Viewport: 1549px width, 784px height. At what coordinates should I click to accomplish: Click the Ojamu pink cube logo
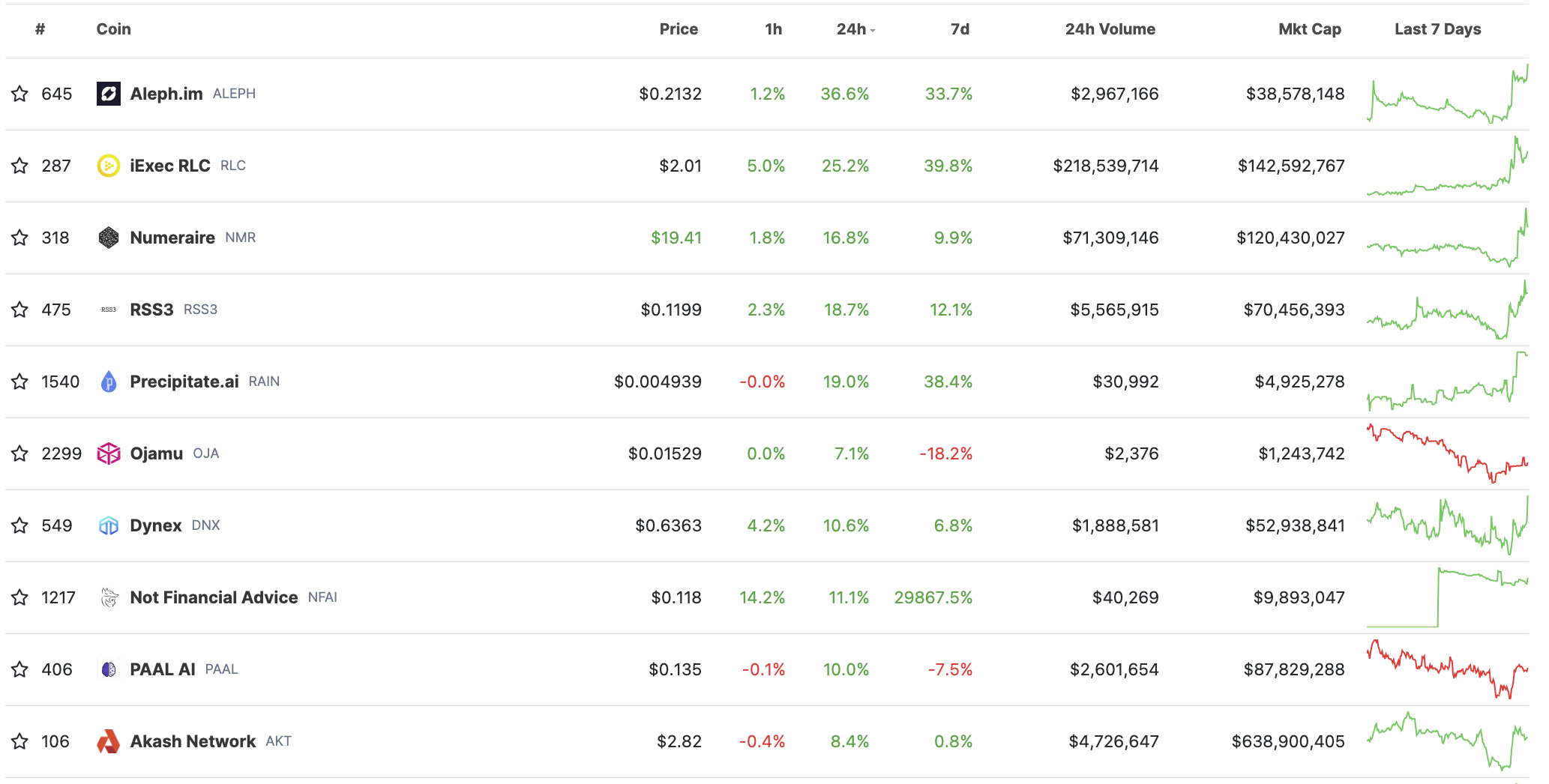[x=109, y=453]
